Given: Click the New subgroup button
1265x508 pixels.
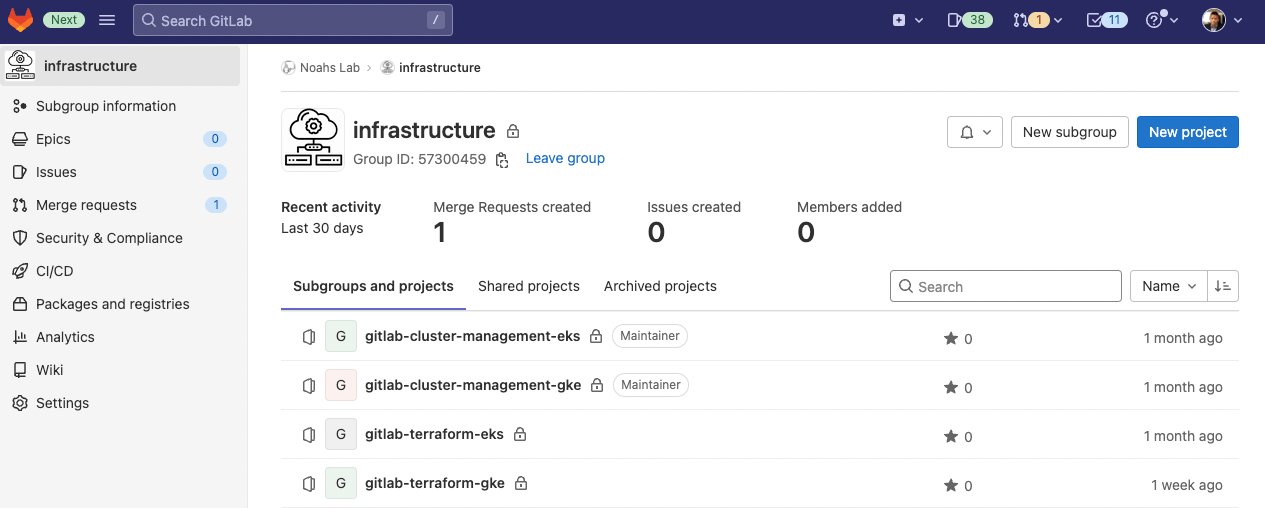Looking at the screenshot, I should click(x=1069, y=132).
